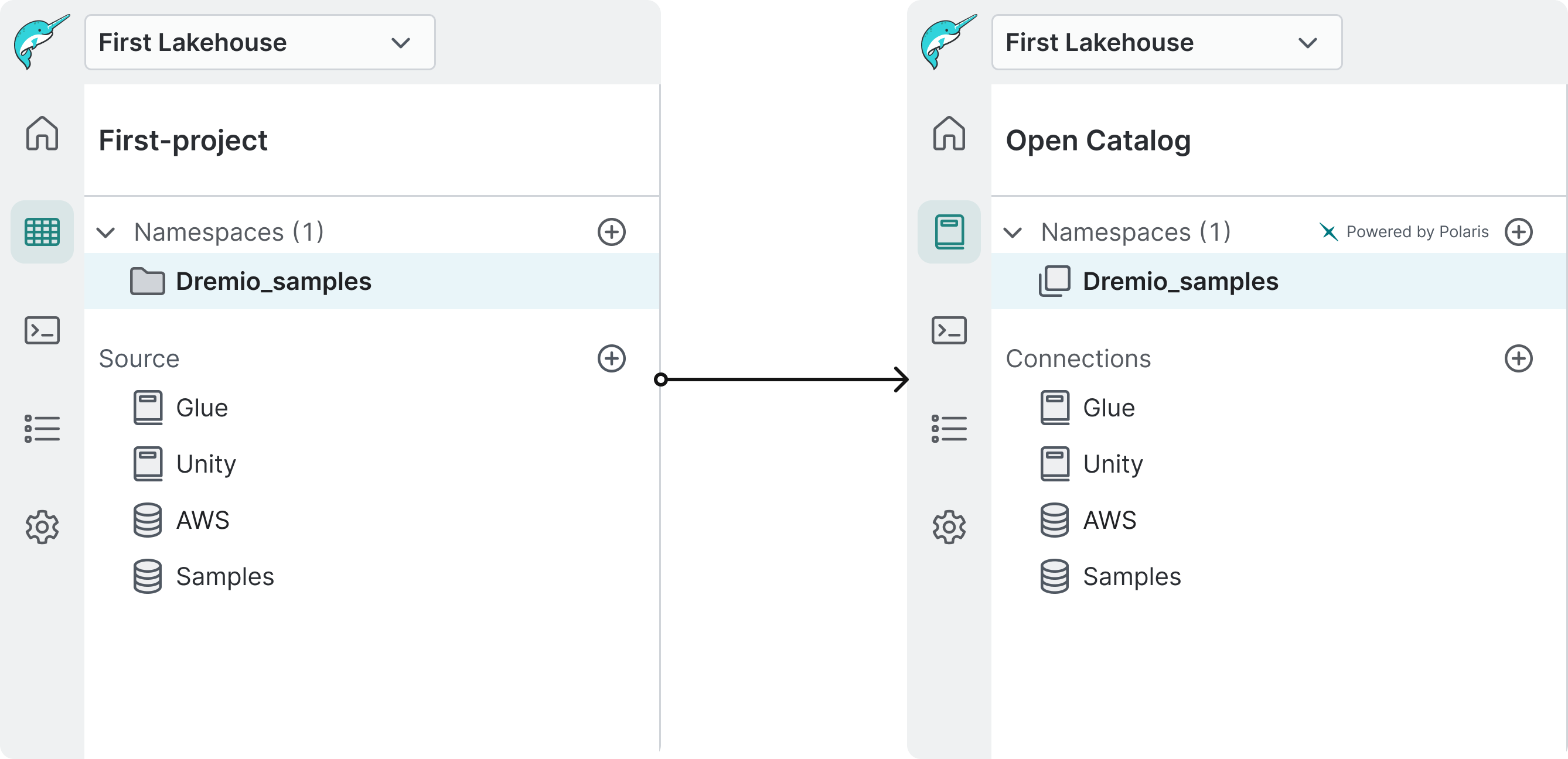Click the Open Catalog heading
Image resolution: width=1568 pixels, height=759 pixels.
[1098, 141]
